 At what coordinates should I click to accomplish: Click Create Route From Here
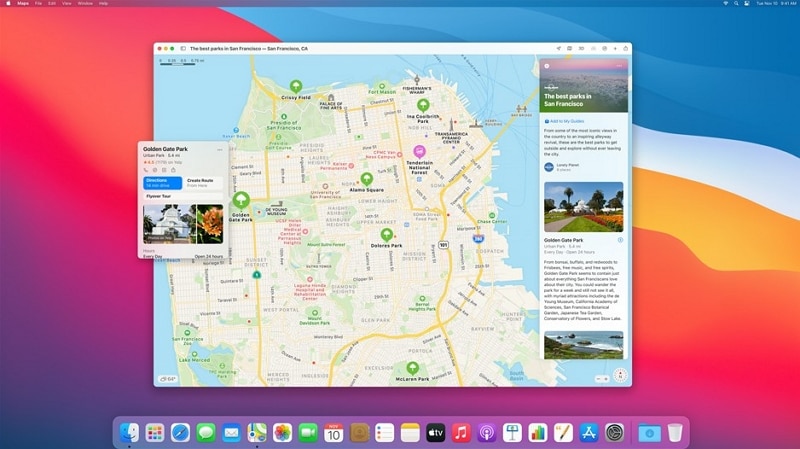pos(203,183)
